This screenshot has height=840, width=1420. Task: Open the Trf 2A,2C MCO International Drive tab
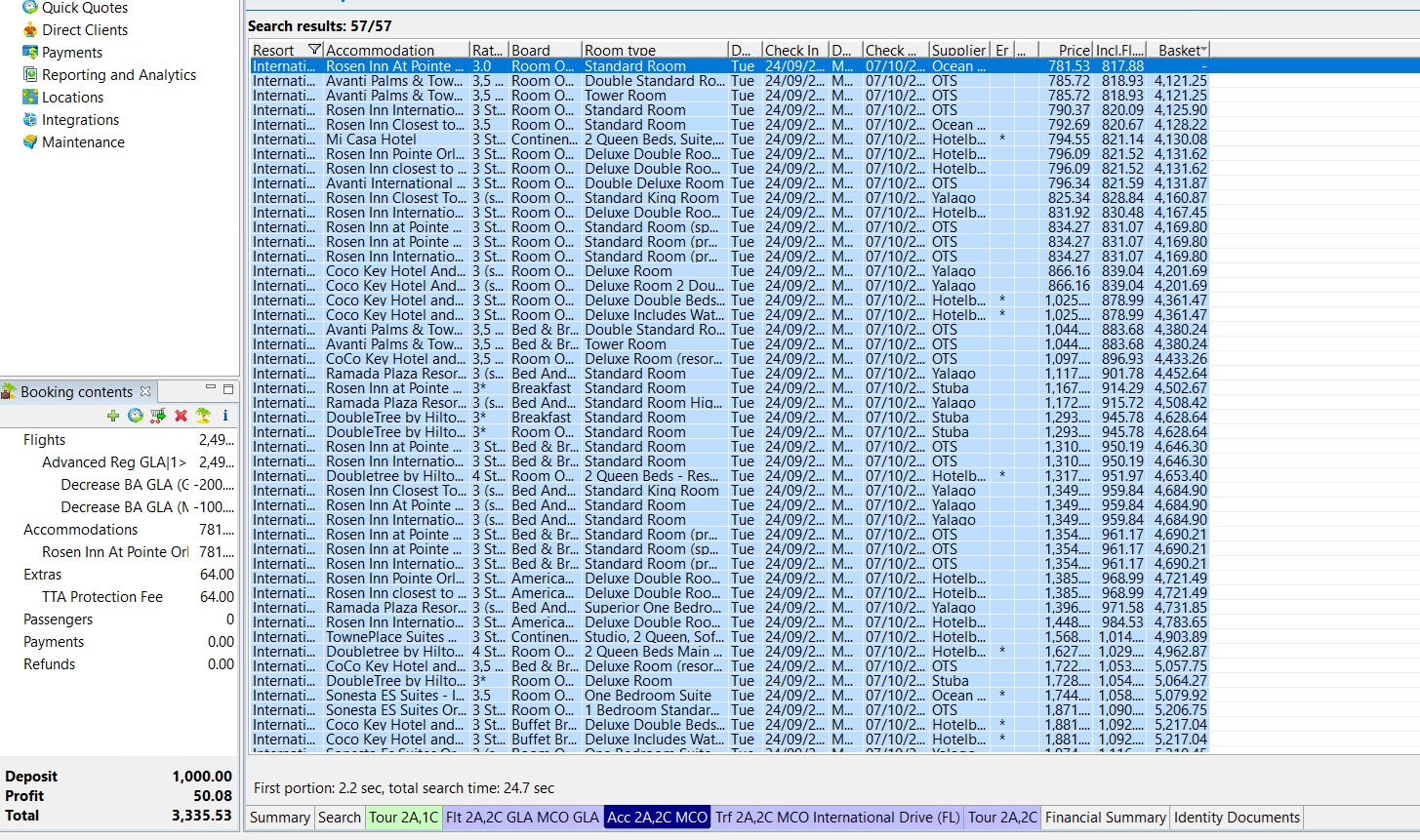(x=837, y=818)
